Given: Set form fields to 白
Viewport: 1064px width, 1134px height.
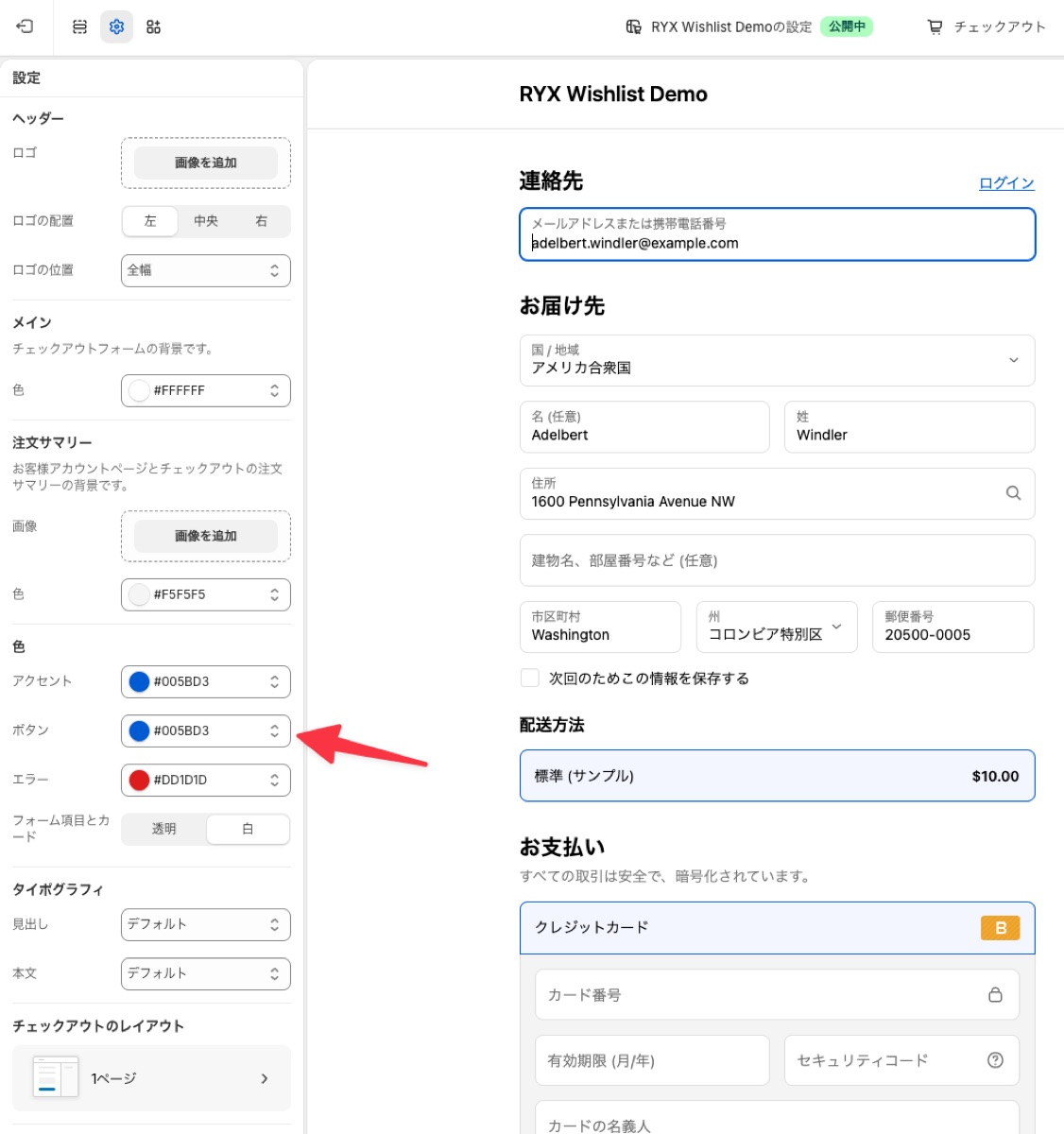Looking at the screenshot, I should coord(248,829).
